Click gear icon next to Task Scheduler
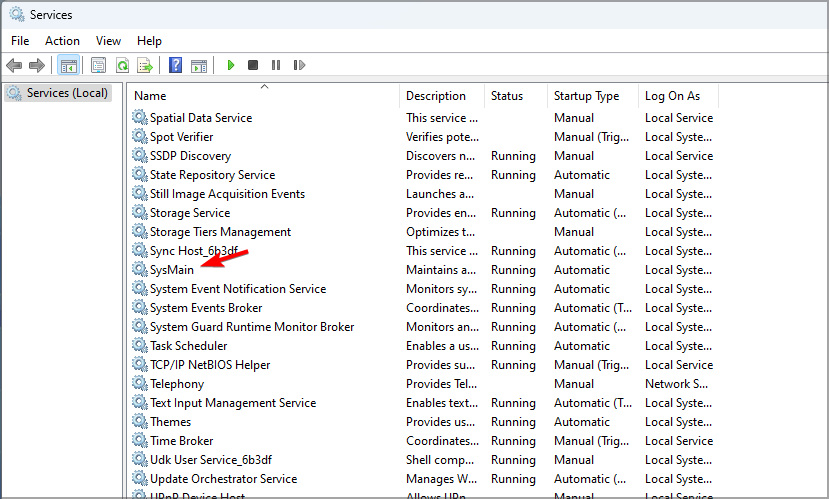Viewport: 829px width, 499px height. (x=140, y=345)
